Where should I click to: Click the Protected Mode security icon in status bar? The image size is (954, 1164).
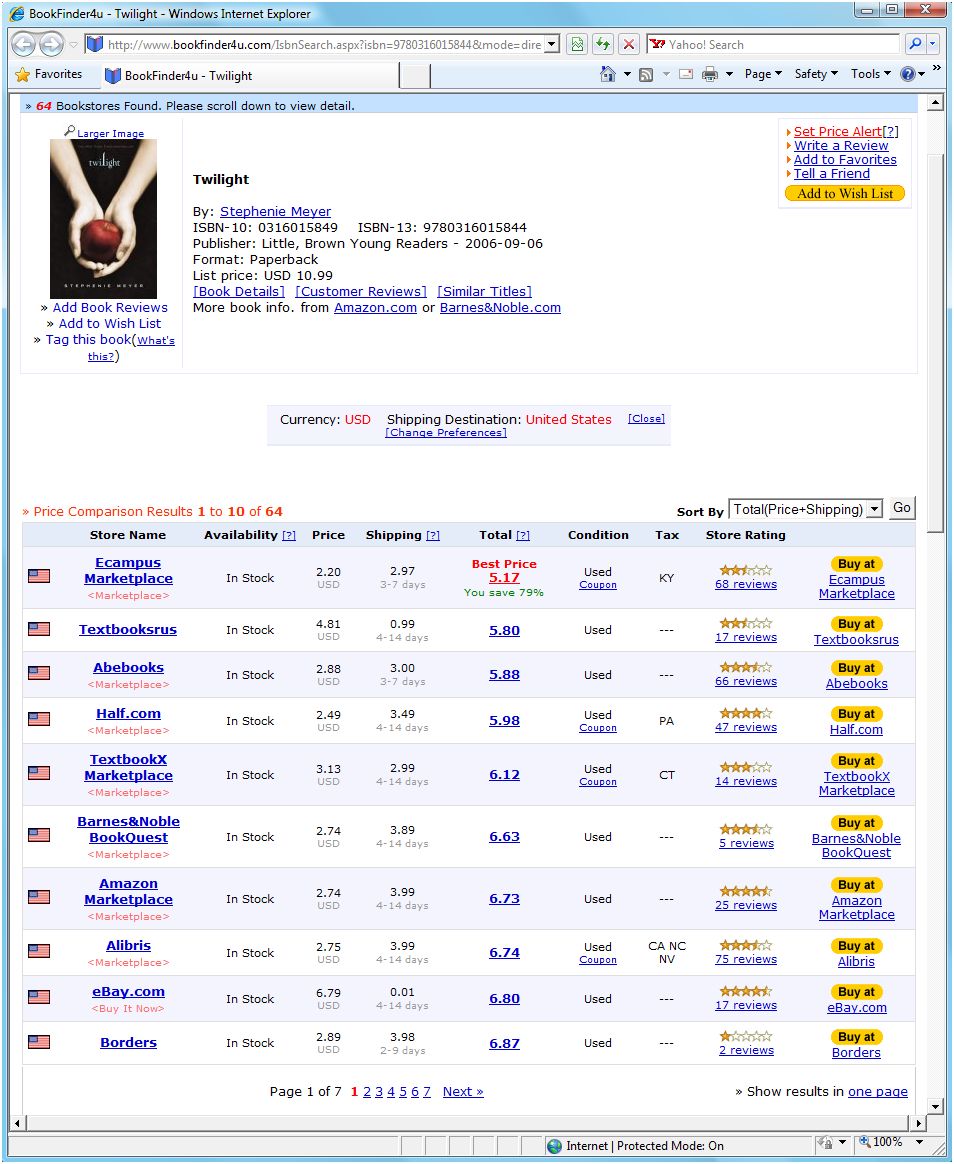[825, 1143]
